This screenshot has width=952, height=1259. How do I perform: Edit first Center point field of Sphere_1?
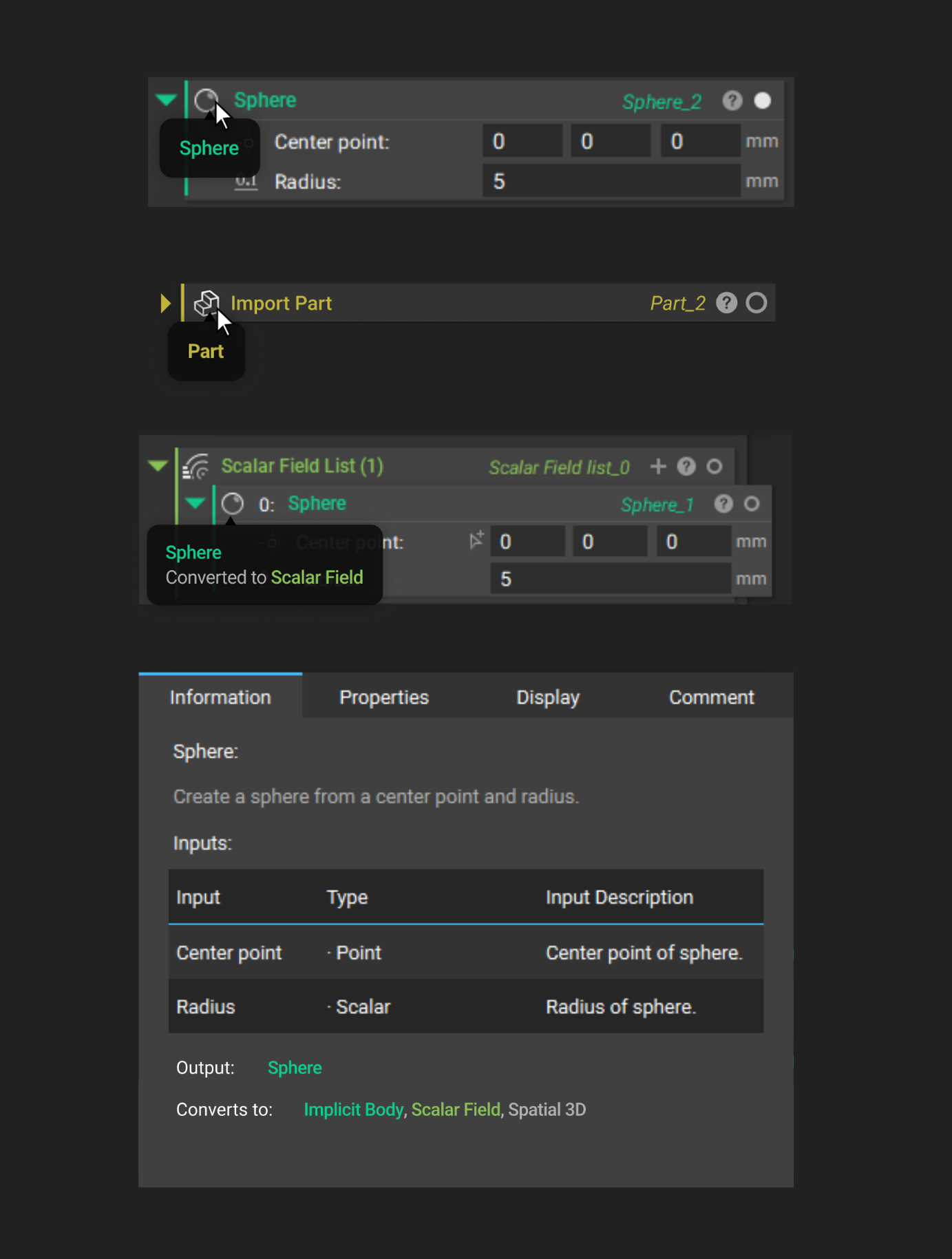click(527, 542)
